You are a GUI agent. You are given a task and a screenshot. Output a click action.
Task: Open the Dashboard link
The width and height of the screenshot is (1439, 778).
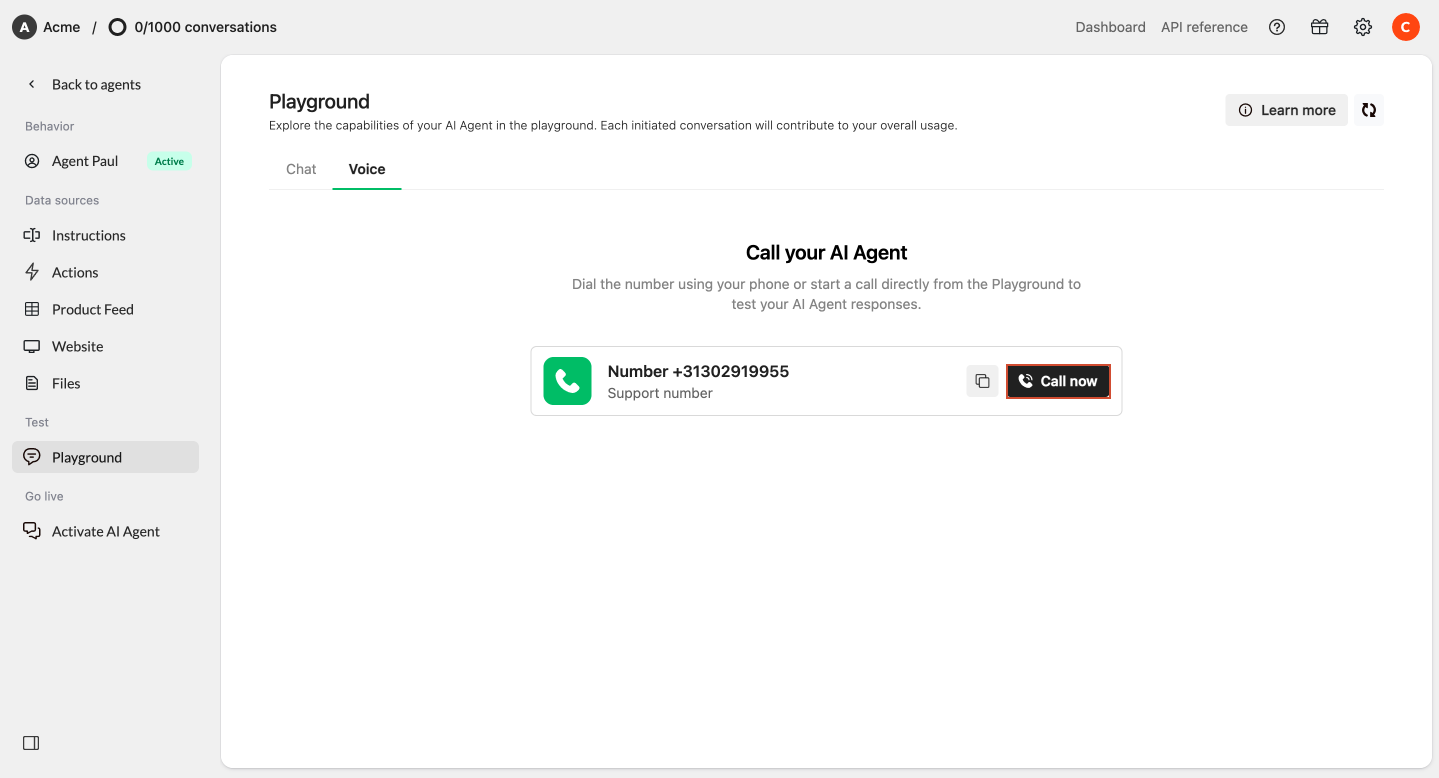coord(1110,27)
